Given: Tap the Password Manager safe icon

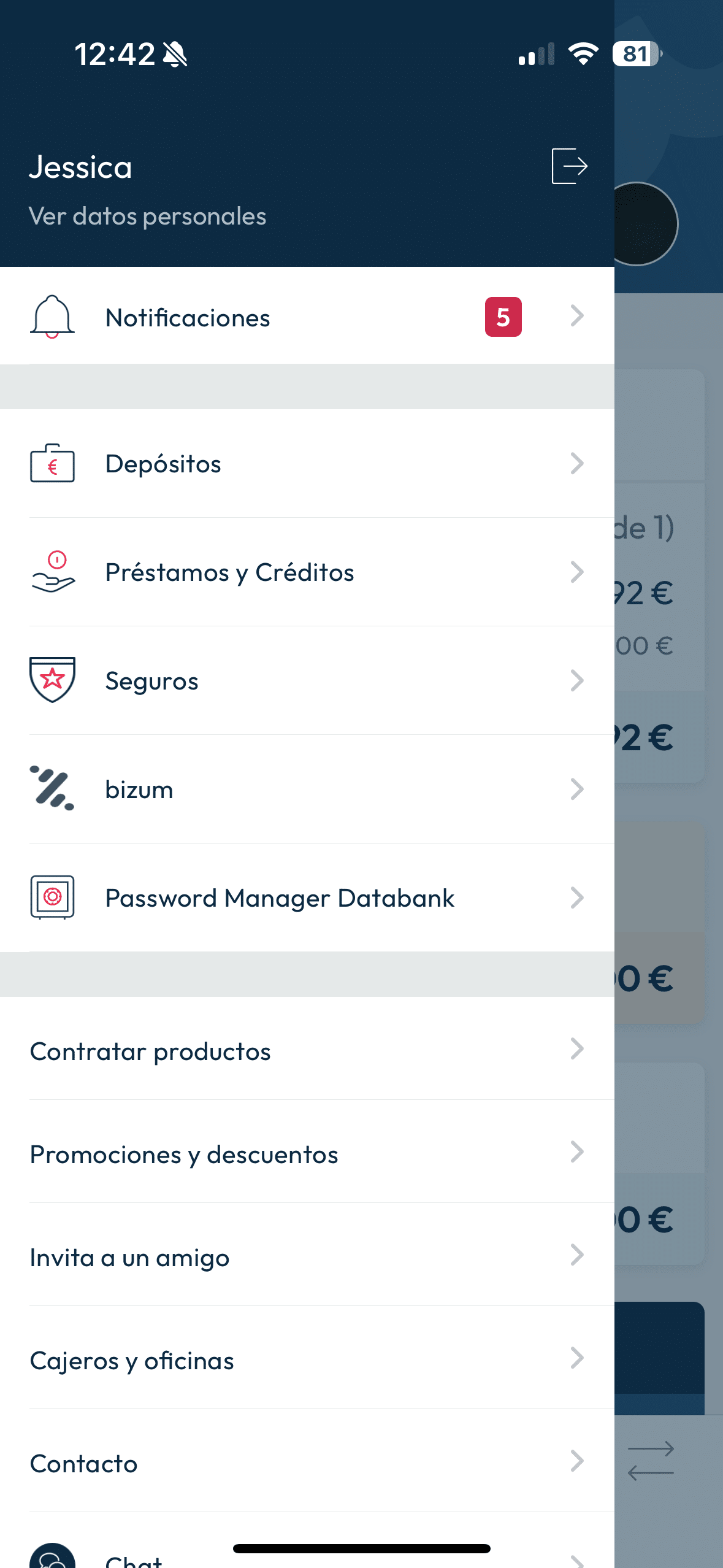Looking at the screenshot, I should 52,897.
